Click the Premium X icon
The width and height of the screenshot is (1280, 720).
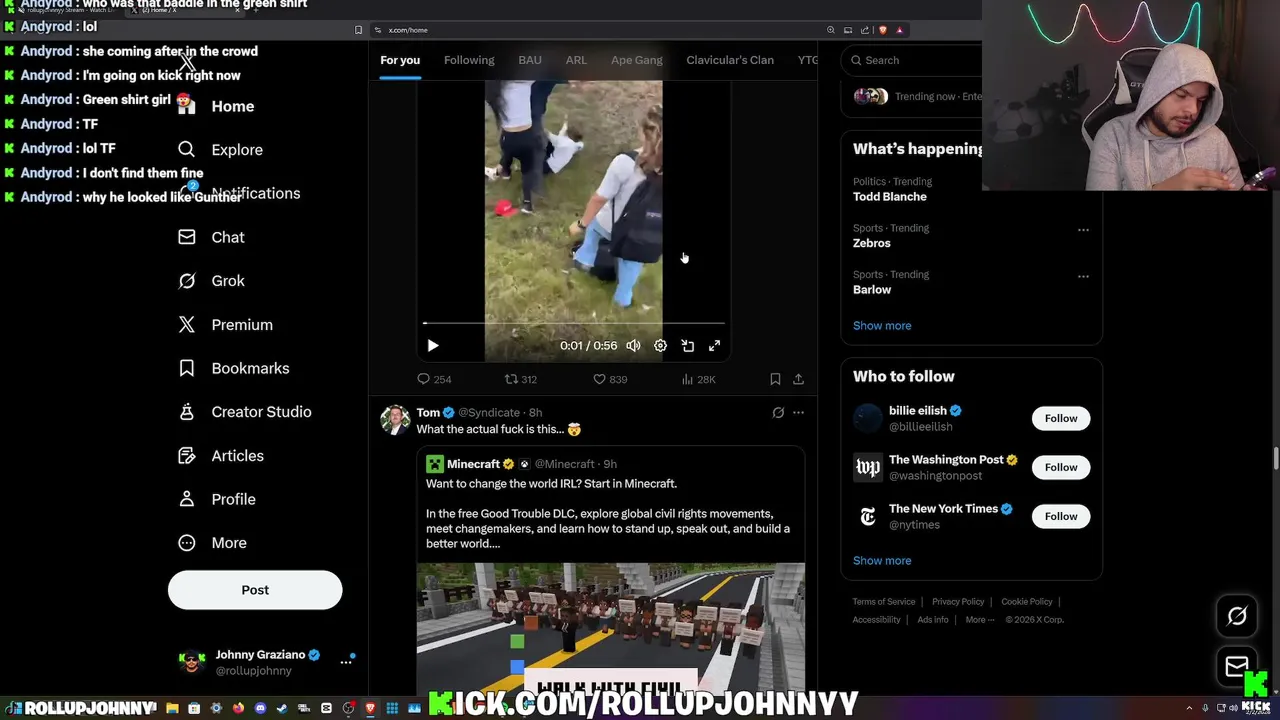click(186, 325)
